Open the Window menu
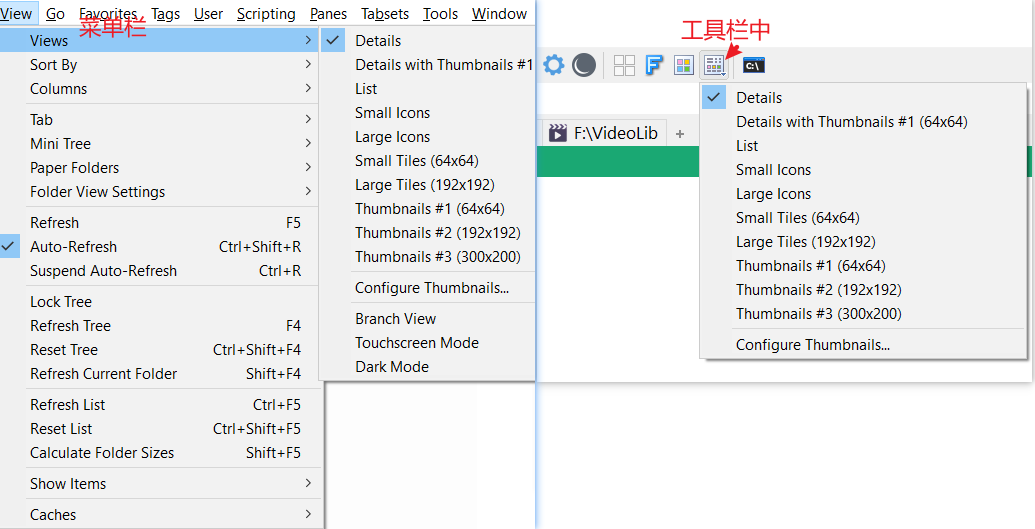 pyautogui.click(x=500, y=13)
